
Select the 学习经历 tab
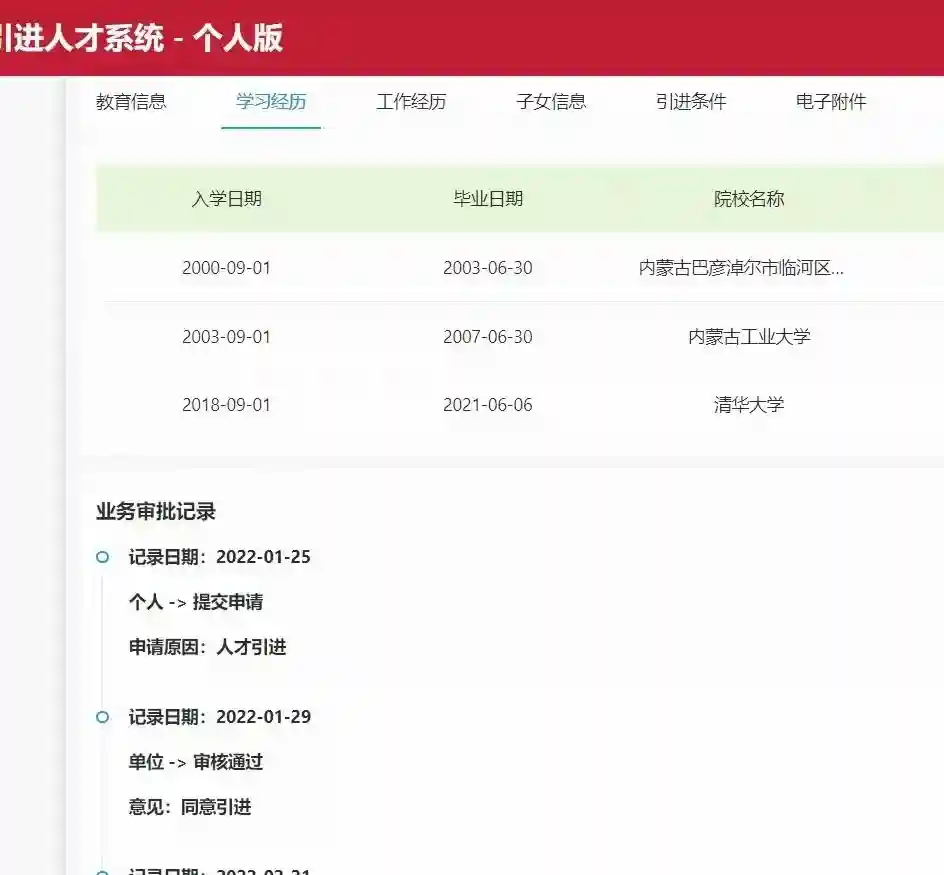pos(271,101)
